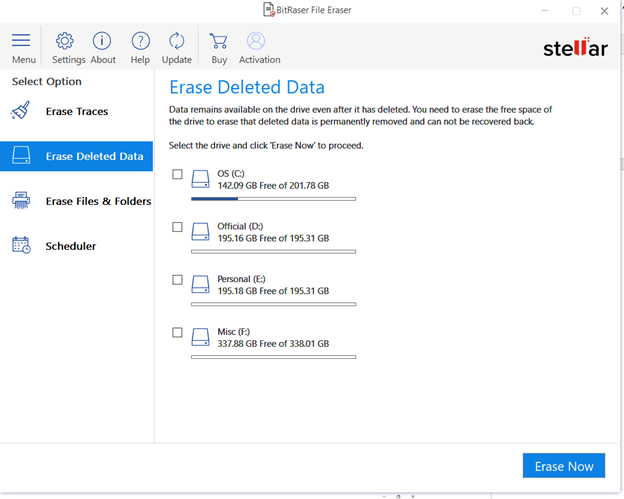Select Erase Files & Folders option
The width and height of the screenshot is (624, 499).
coord(76,201)
